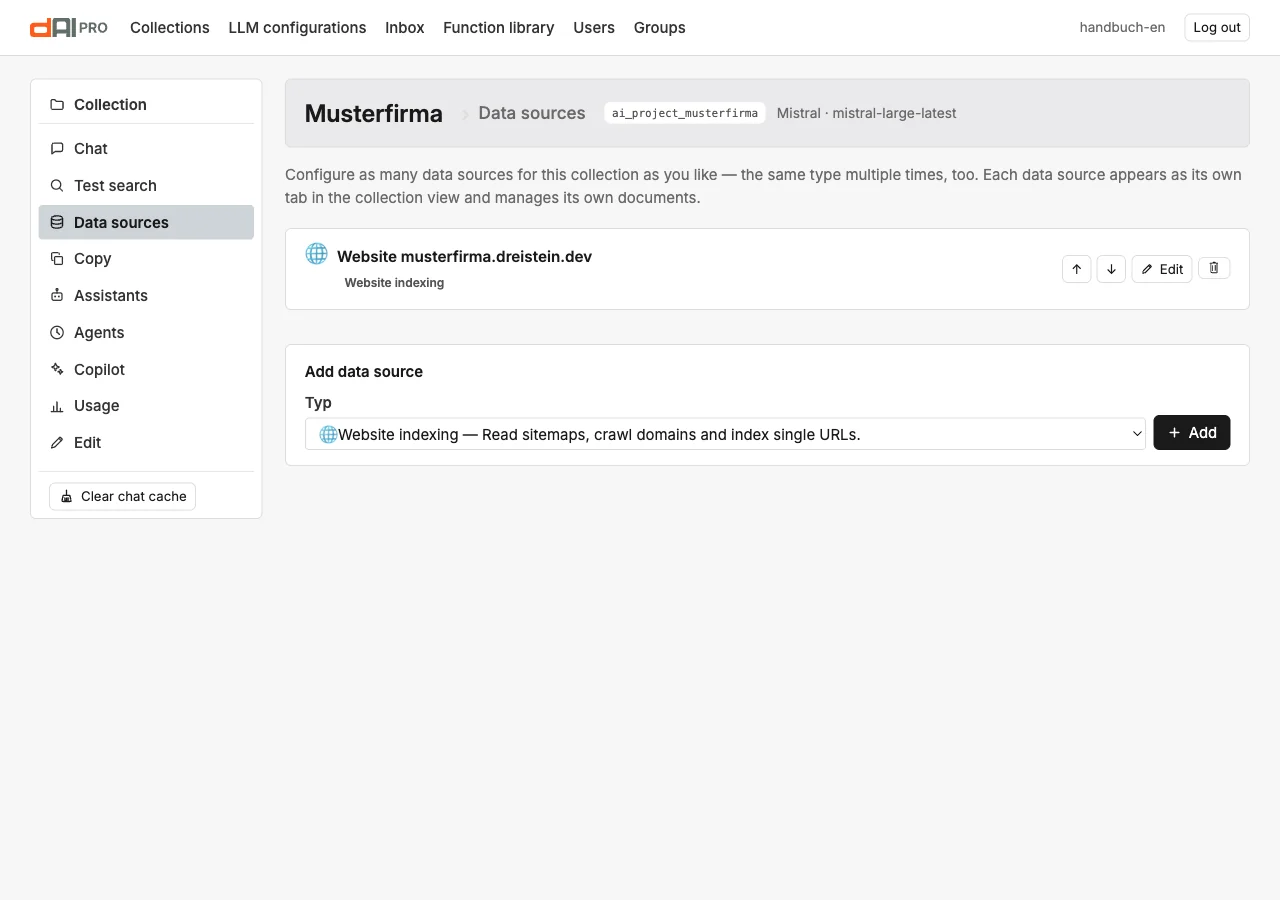The image size is (1280, 900).
Task: Click the handbuch-en username
Action: point(1122,28)
